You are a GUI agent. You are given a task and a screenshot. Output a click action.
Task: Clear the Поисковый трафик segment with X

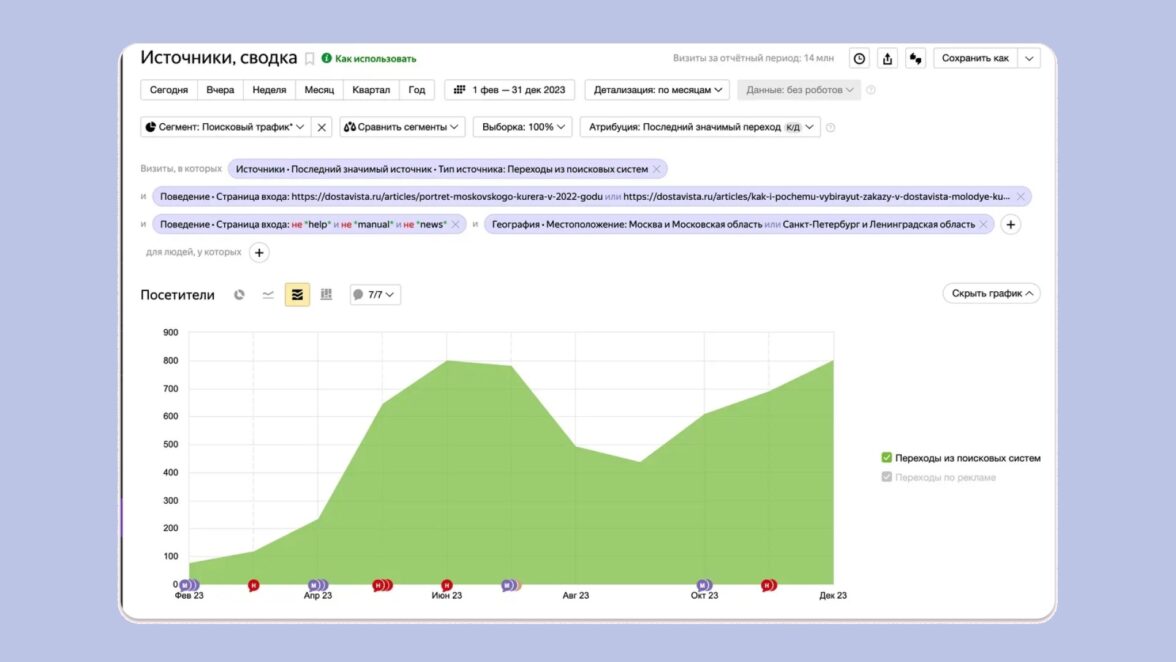click(x=321, y=127)
